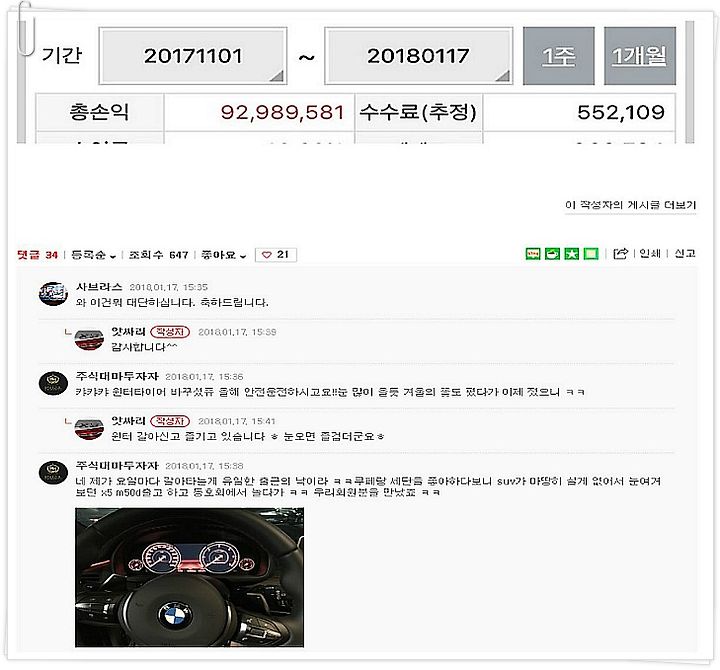The image size is (720, 670).
Task: Select the 1주 period button
Action: (x=559, y=56)
